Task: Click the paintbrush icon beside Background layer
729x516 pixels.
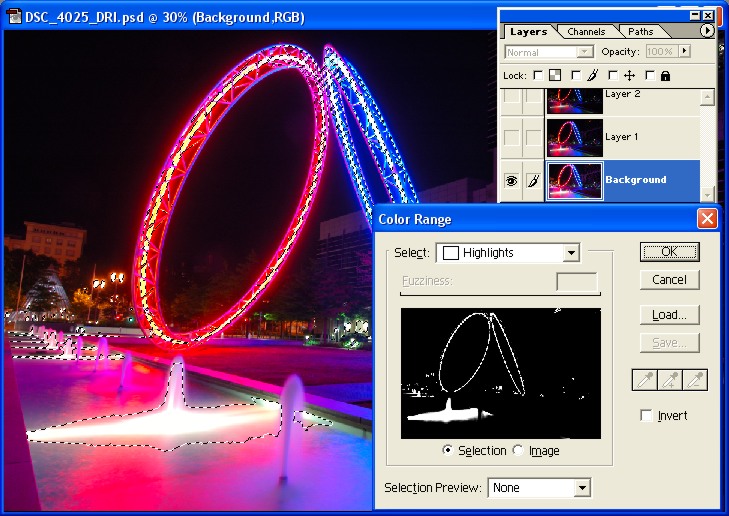Action: (x=532, y=181)
